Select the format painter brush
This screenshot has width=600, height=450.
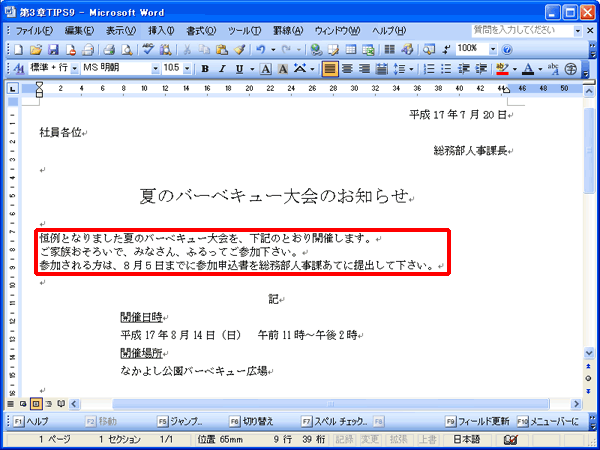[240, 49]
